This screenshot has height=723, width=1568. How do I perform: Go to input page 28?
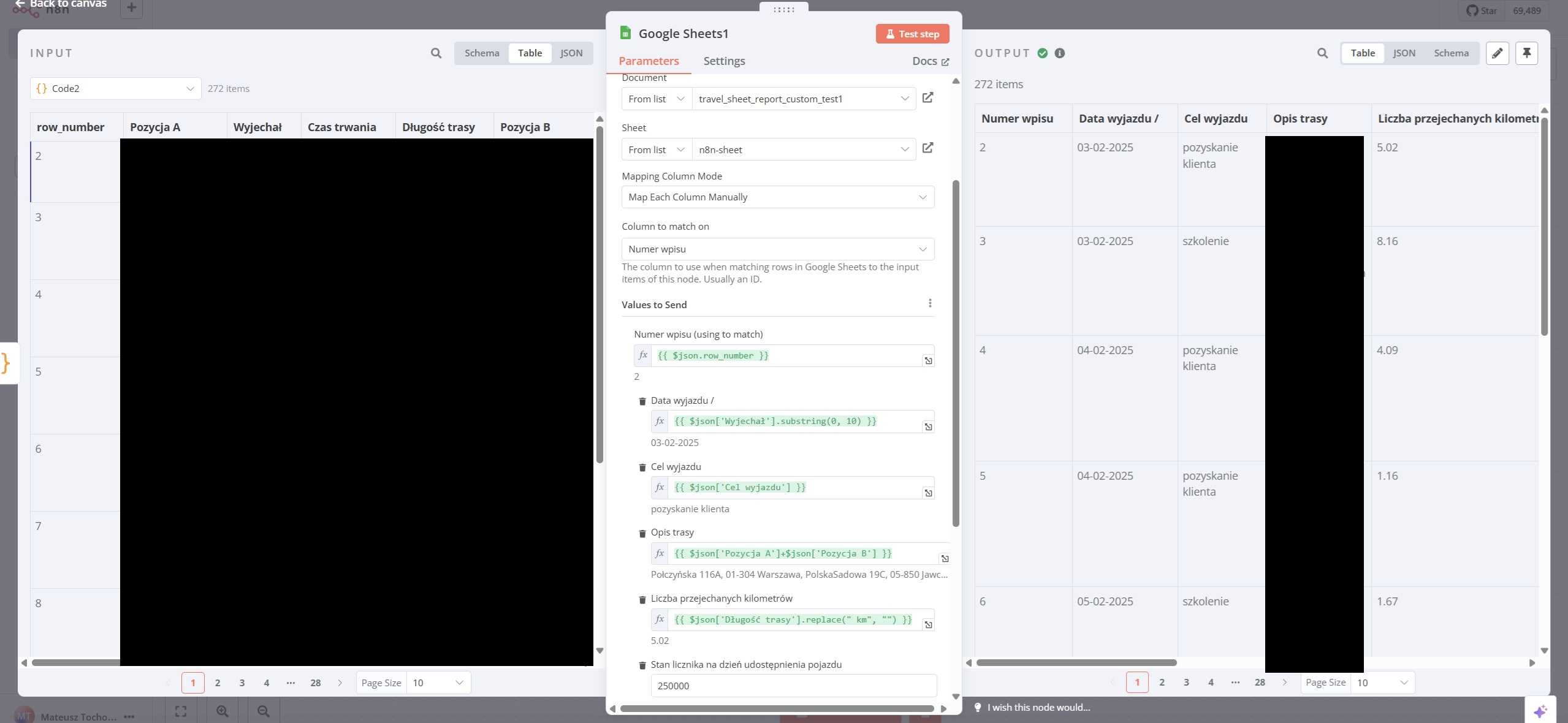click(315, 683)
